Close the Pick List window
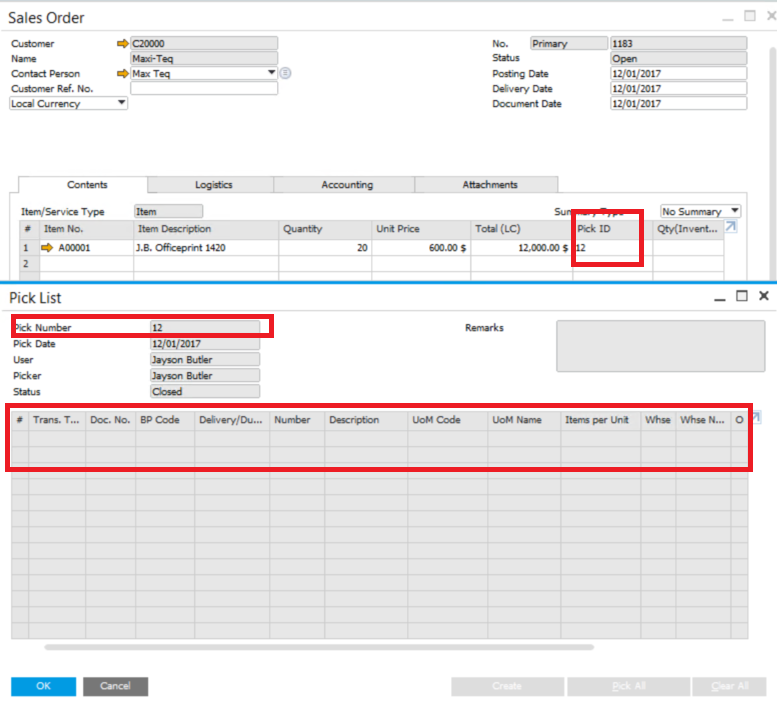Screen dimensions: 777x705 pyautogui.click(x=764, y=297)
